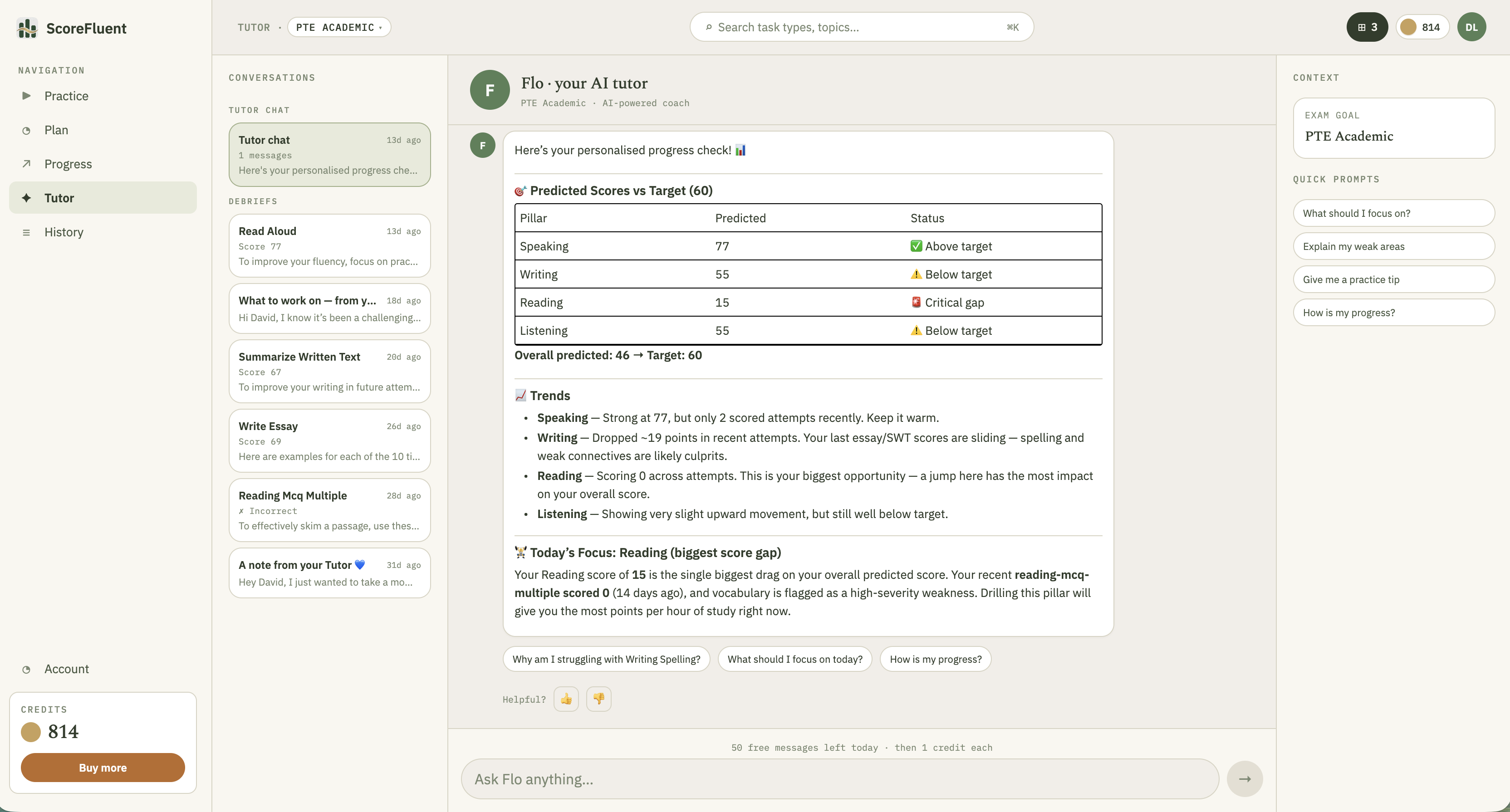
Task: Click "Today's Focus: Reading" heading
Action: pyautogui.click(x=648, y=553)
